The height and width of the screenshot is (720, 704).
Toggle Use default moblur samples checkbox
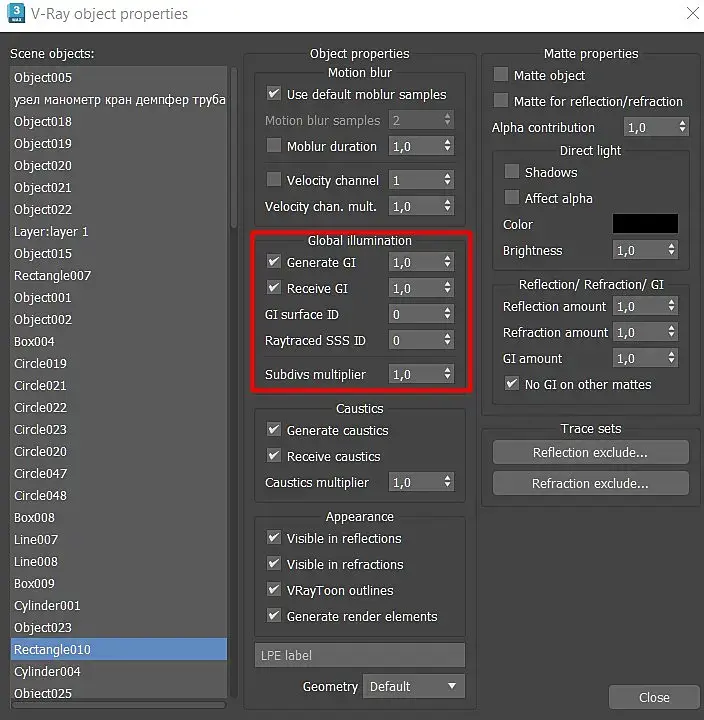click(x=274, y=94)
